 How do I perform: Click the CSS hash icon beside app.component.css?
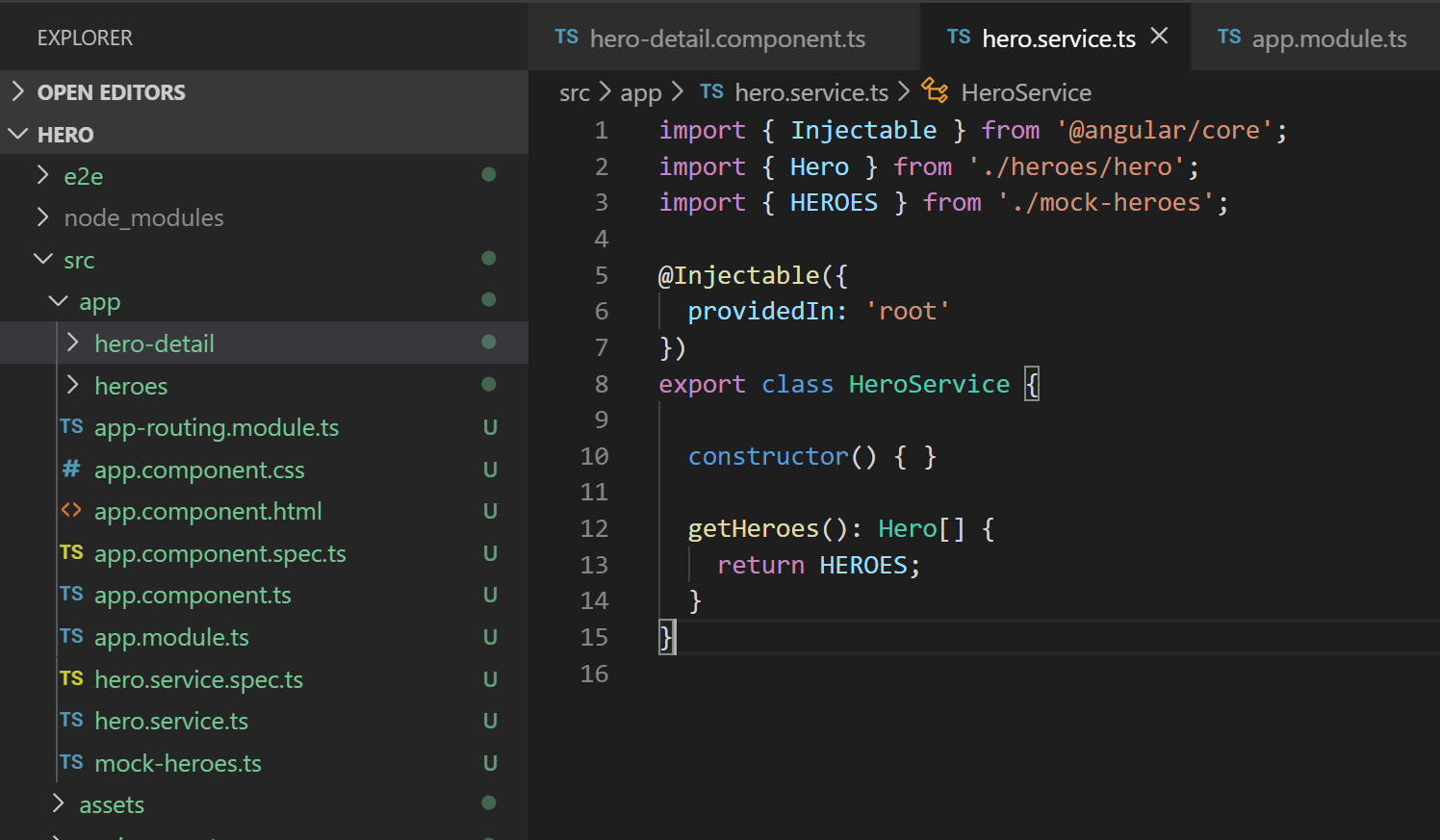point(71,469)
